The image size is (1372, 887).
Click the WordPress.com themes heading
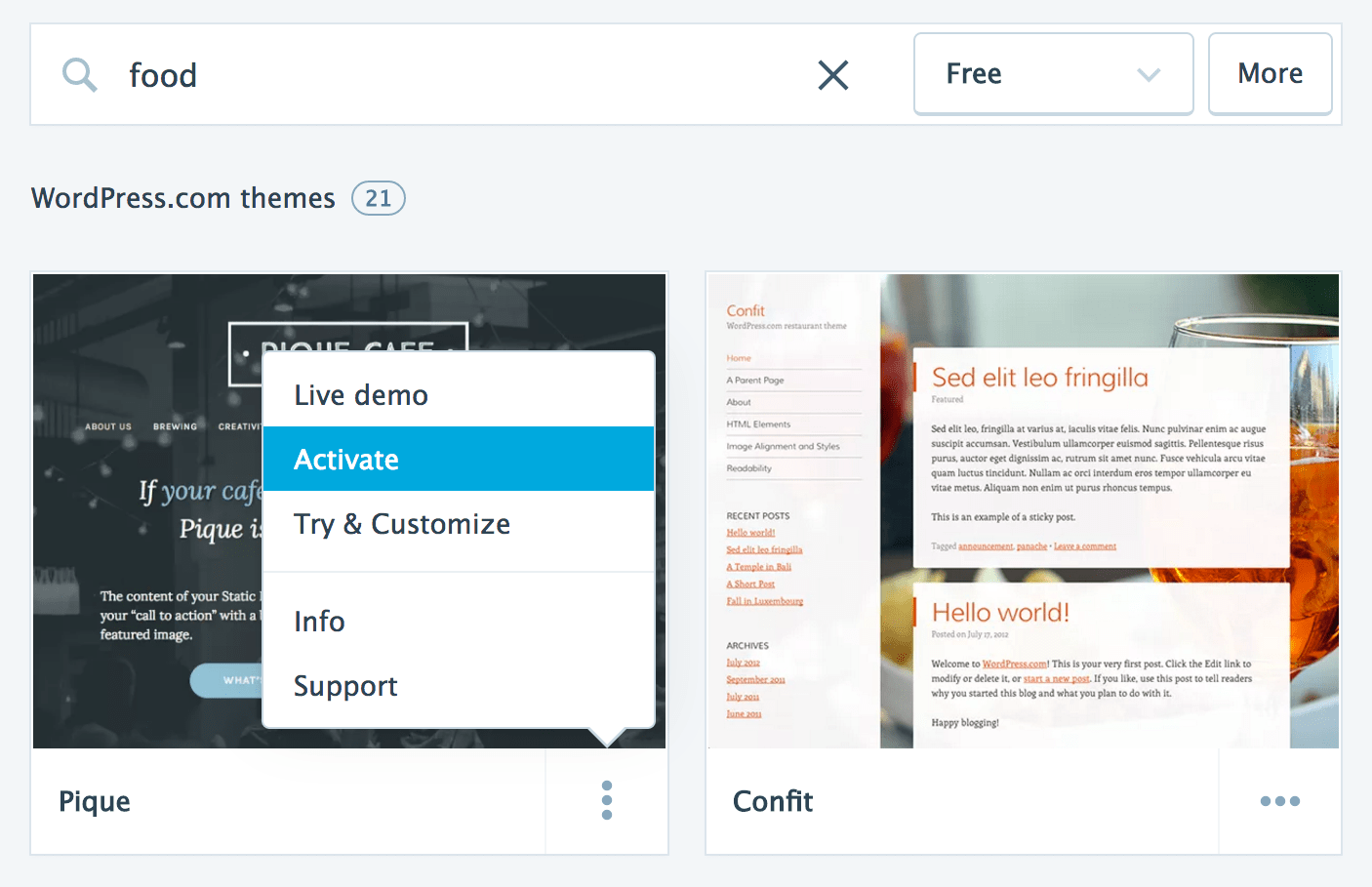[183, 198]
